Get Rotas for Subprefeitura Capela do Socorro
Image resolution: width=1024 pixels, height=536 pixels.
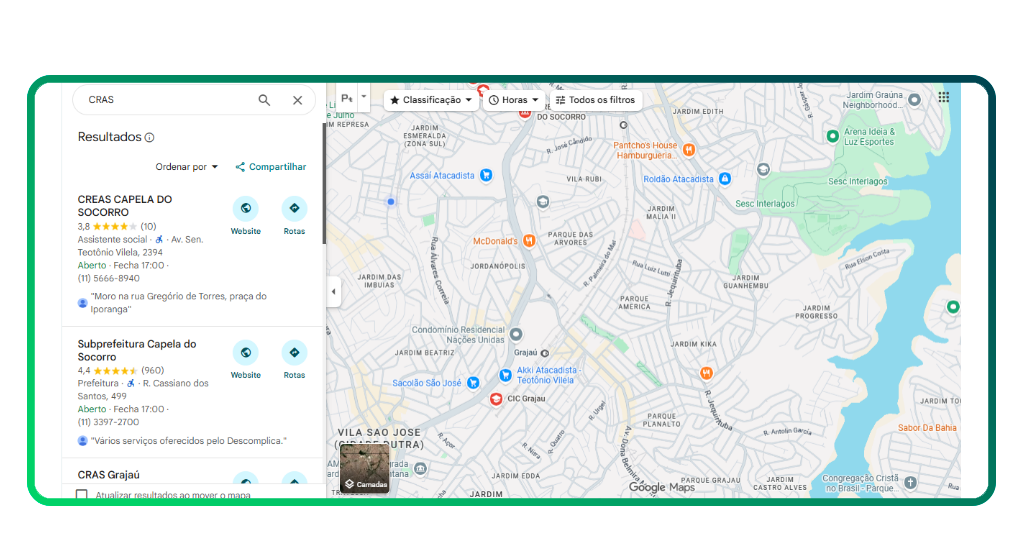pyautogui.click(x=294, y=353)
